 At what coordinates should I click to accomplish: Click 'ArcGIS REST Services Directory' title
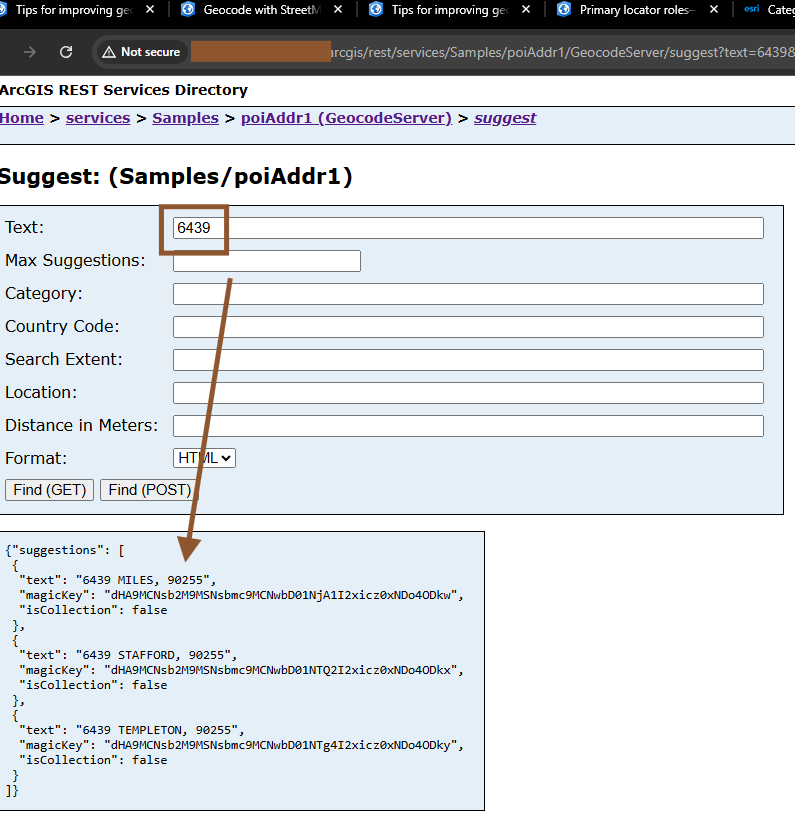[x=124, y=90]
